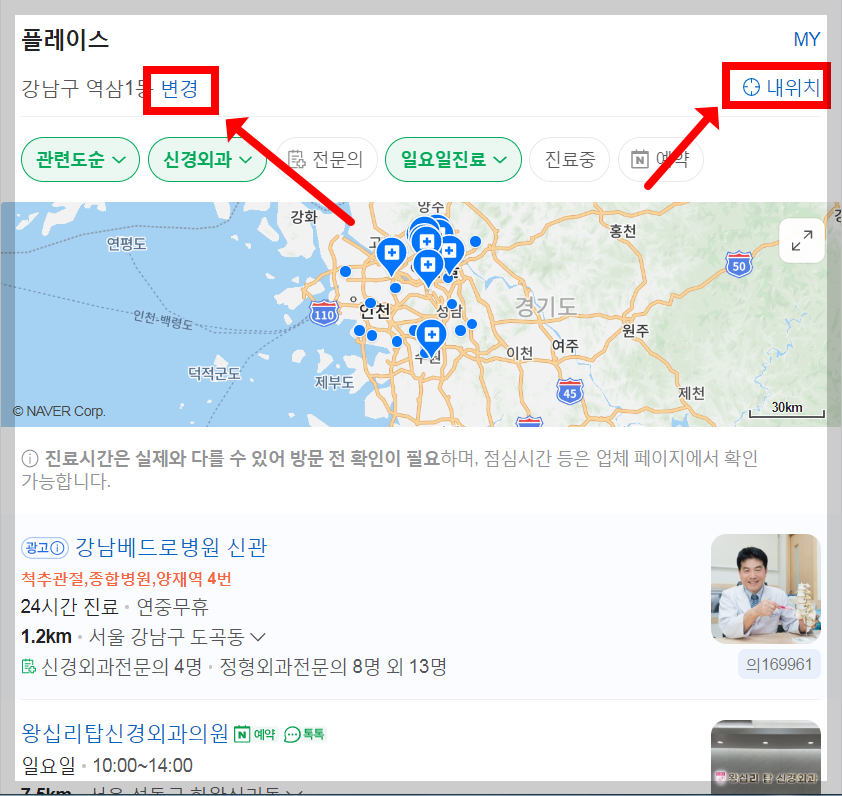Click the info icon beside 진료시간 notice

[x=30, y=459]
